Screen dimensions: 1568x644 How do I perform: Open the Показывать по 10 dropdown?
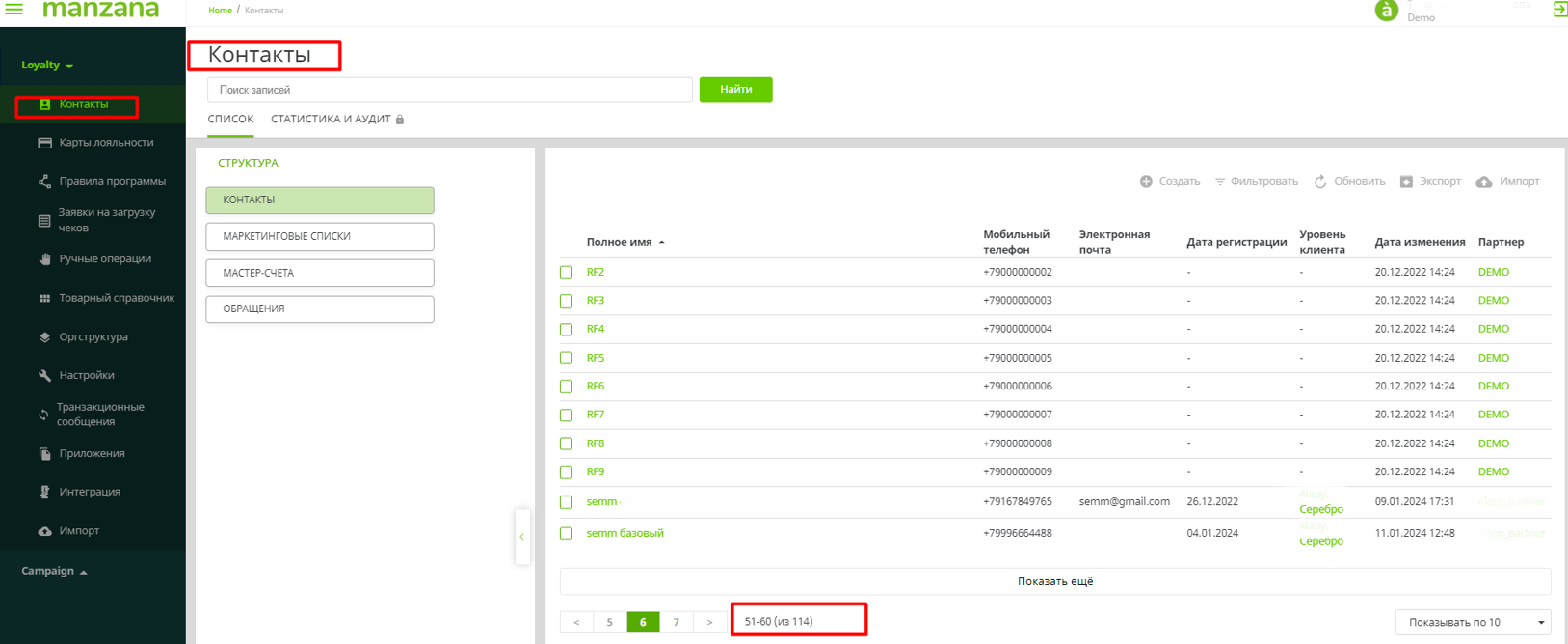[1472, 622]
